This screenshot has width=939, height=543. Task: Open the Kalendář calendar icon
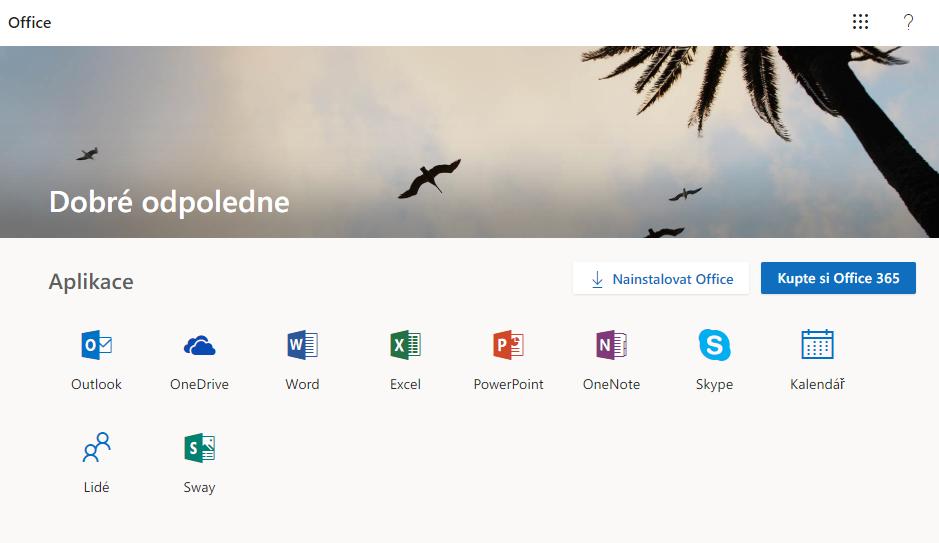817,344
